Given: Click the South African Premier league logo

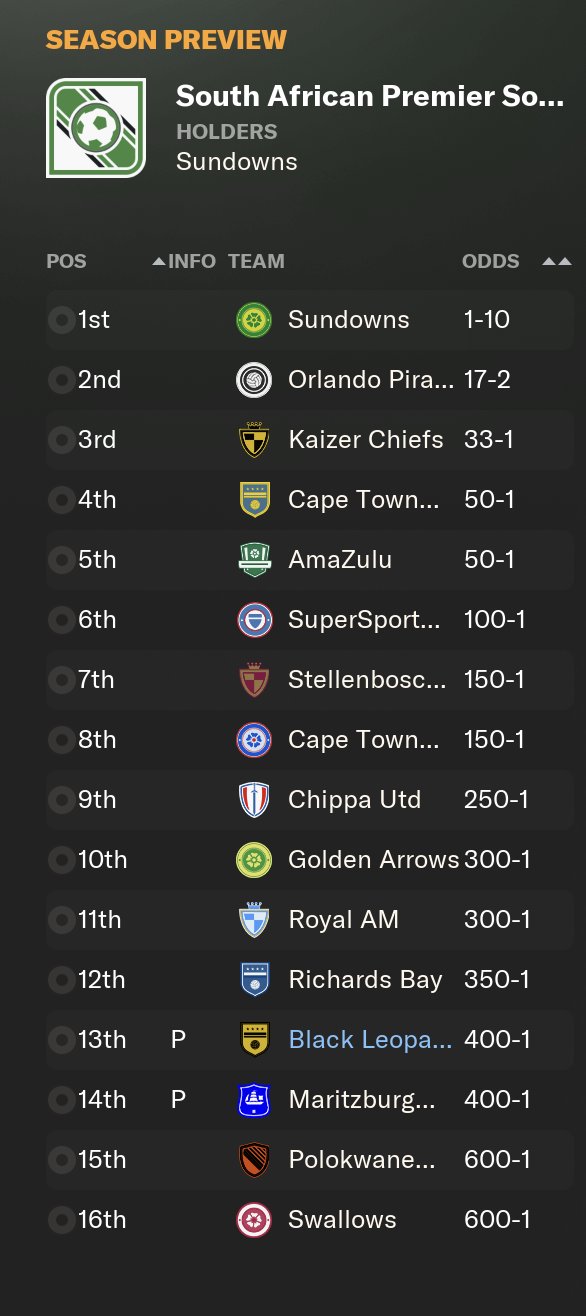Looking at the screenshot, I should pos(96,128).
